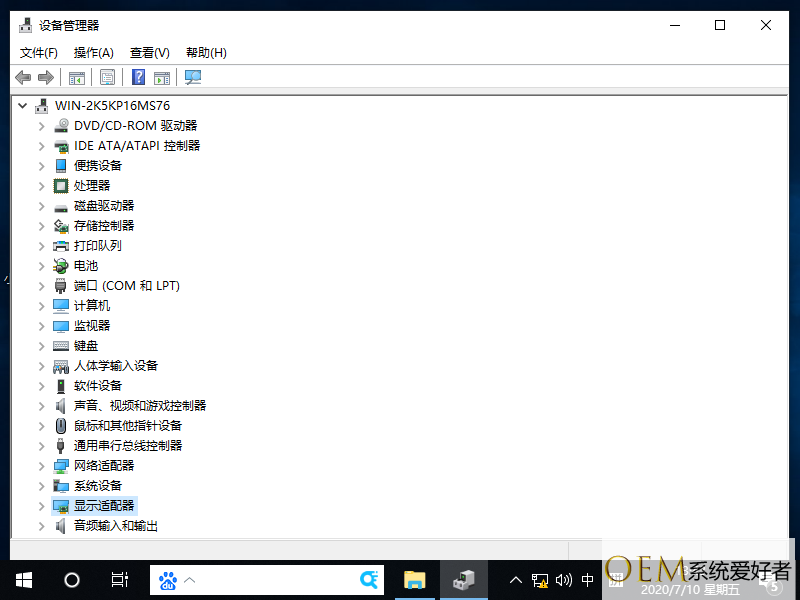Open the 查看(V) menu
This screenshot has width=800, height=600.
[x=149, y=52]
